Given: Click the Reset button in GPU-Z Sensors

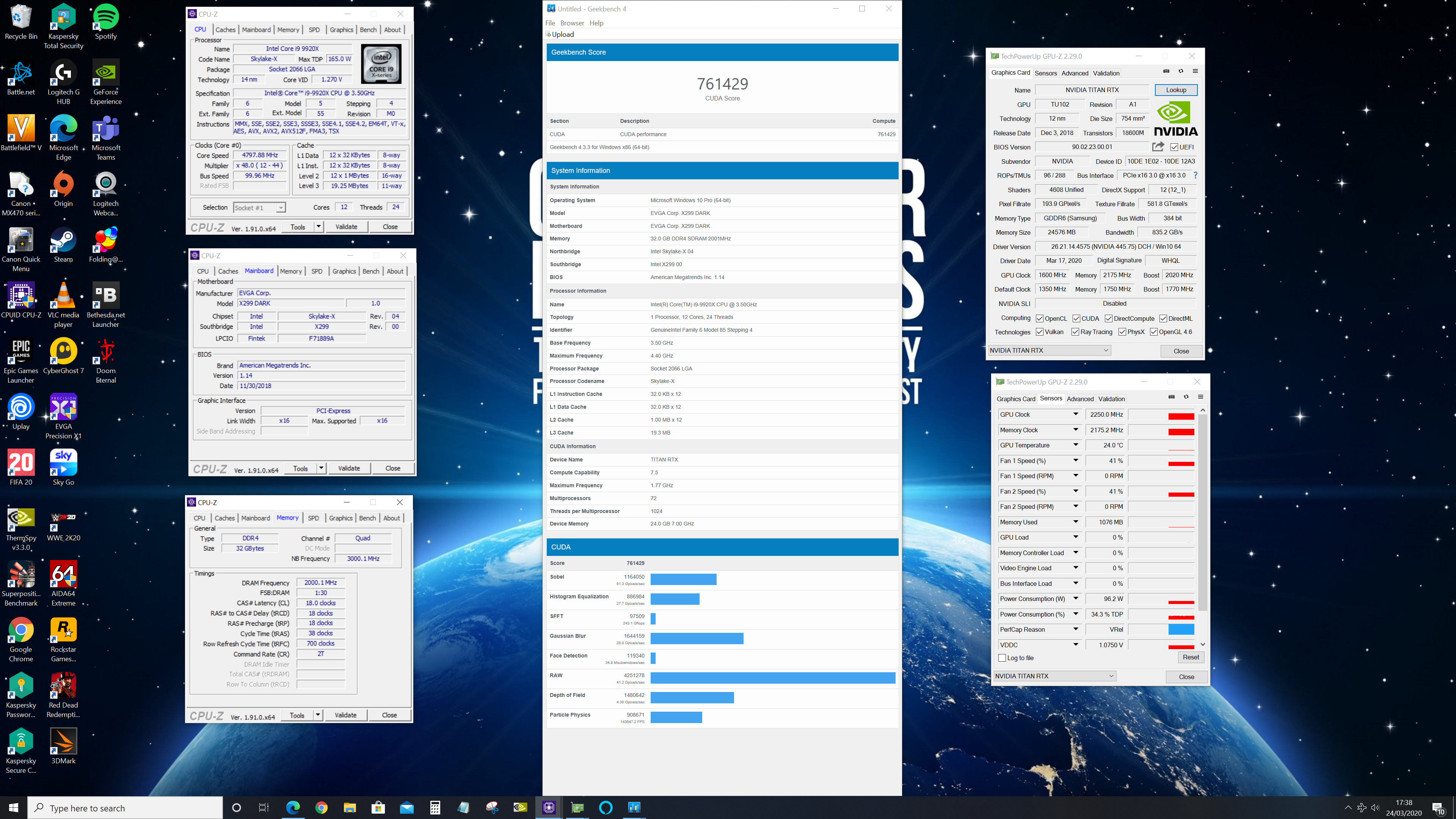Looking at the screenshot, I should [1190, 657].
